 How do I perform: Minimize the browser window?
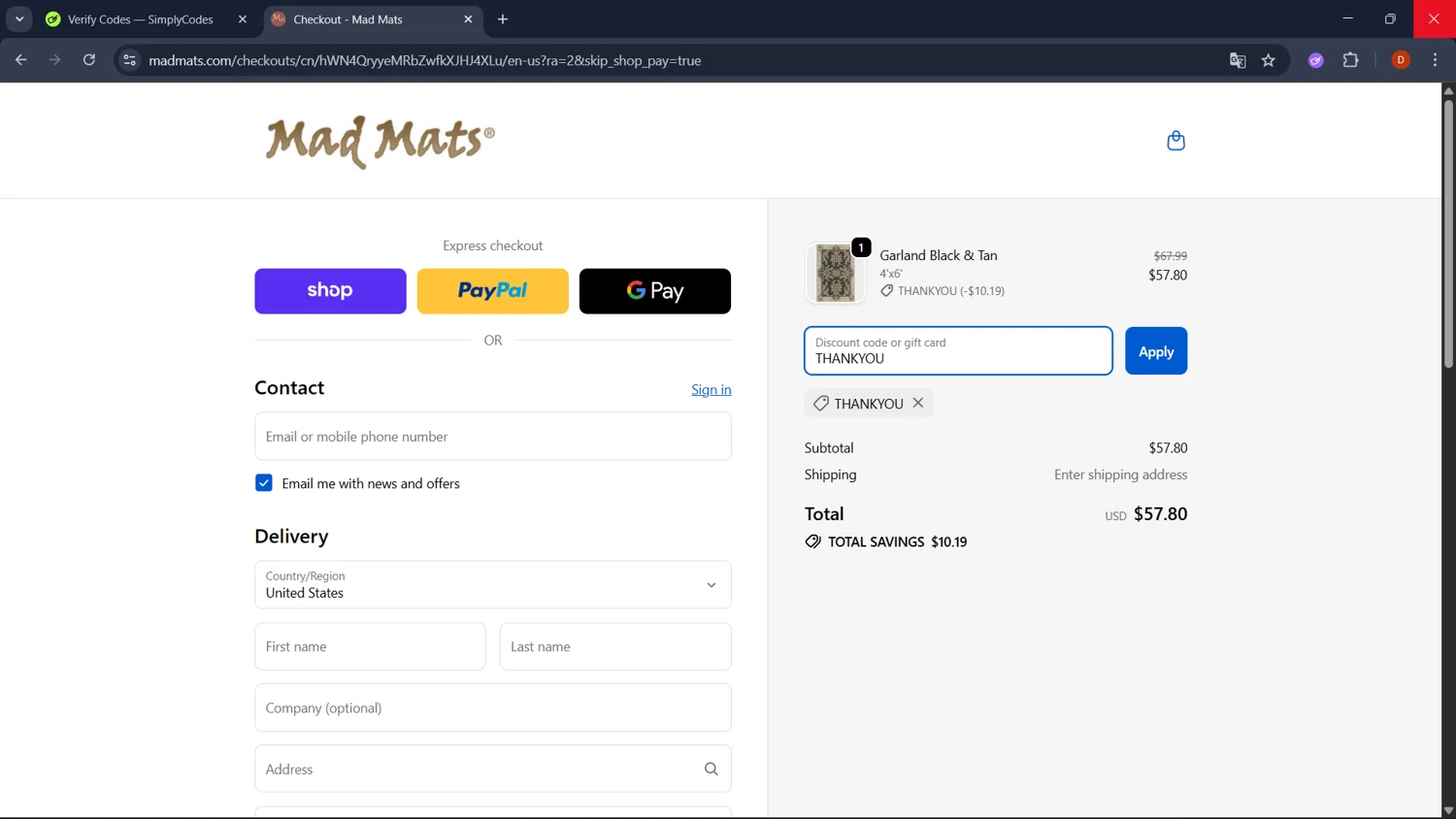coord(1347,18)
